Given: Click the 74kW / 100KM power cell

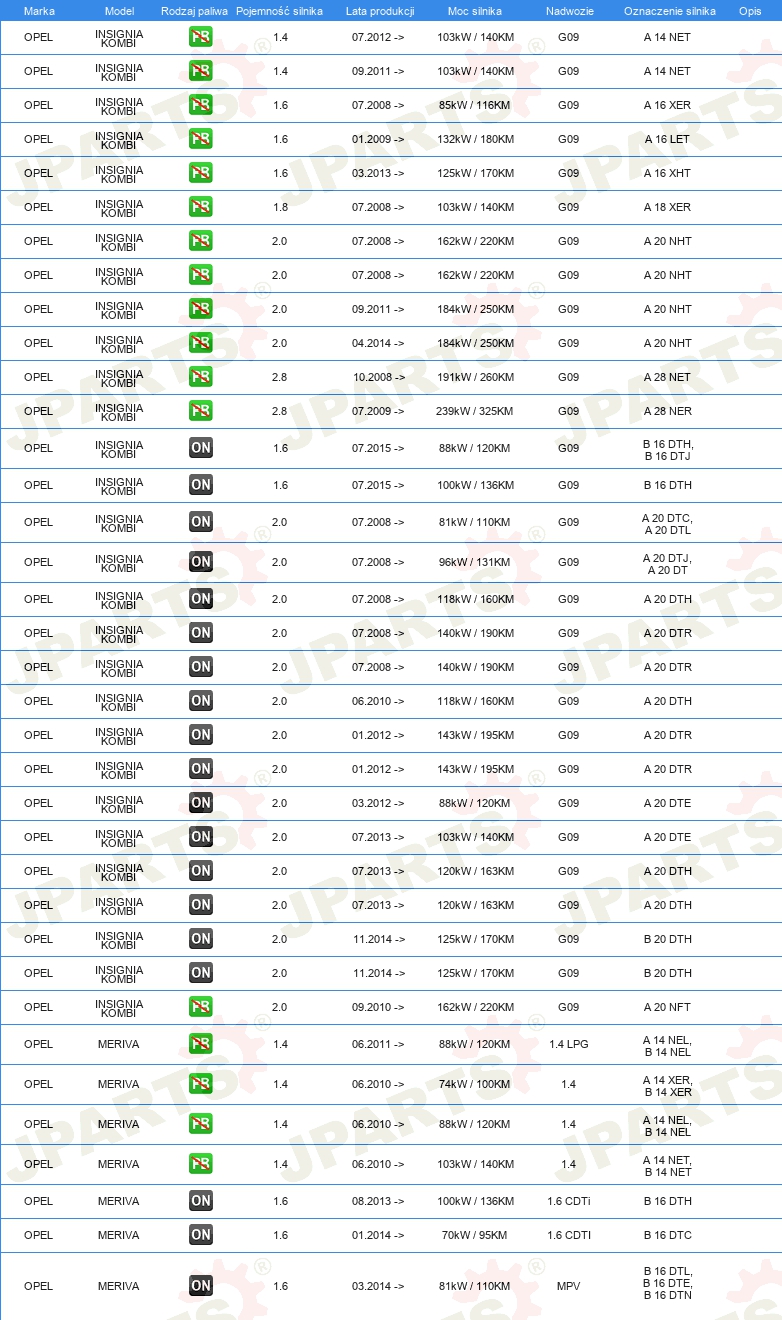Looking at the screenshot, I should [475, 1084].
